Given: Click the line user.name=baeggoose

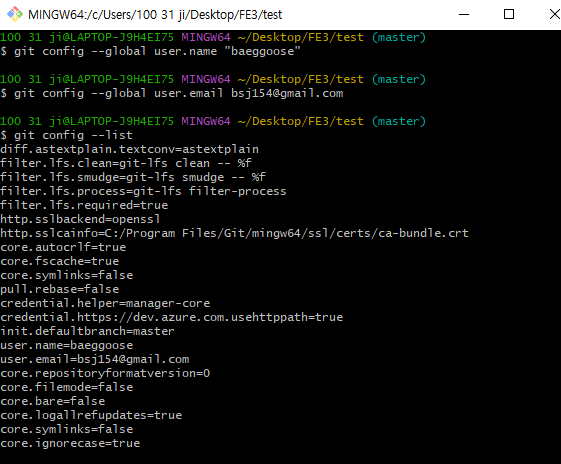Looking at the screenshot, I should (67, 345).
